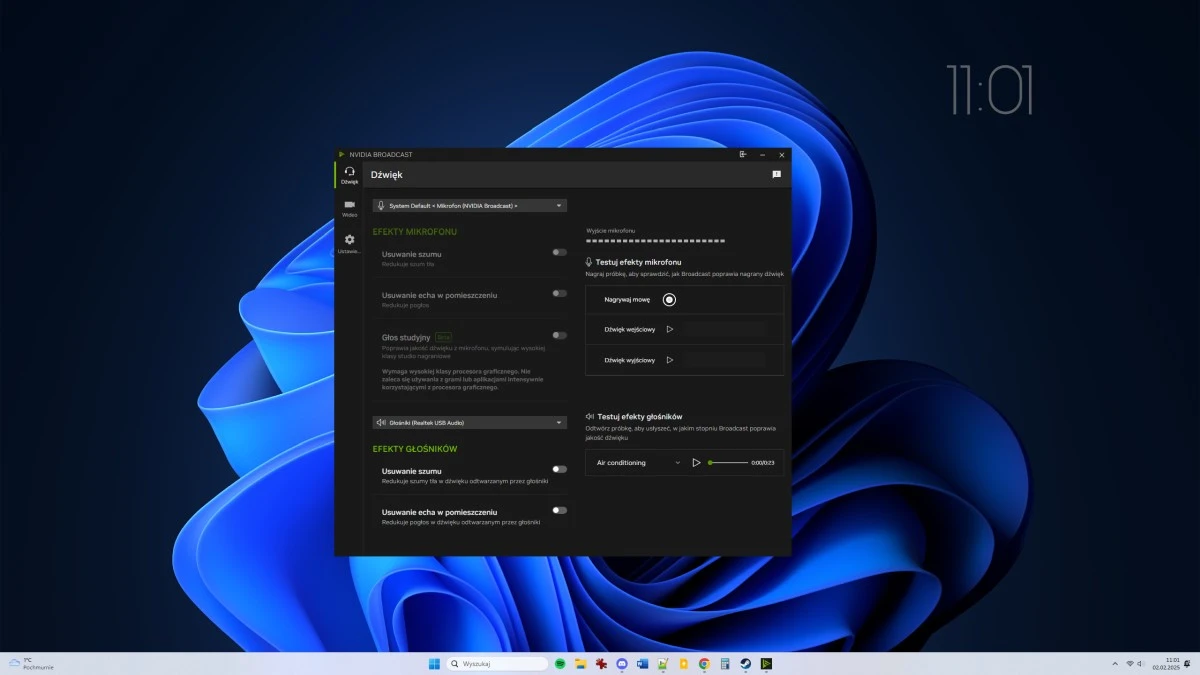1200x675 pixels.
Task: Play the Dźwięk wejściowy sample
Action: coord(670,329)
